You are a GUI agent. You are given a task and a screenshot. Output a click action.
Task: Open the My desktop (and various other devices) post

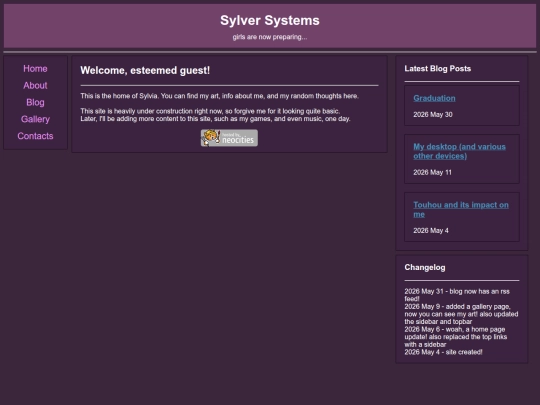click(459, 151)
